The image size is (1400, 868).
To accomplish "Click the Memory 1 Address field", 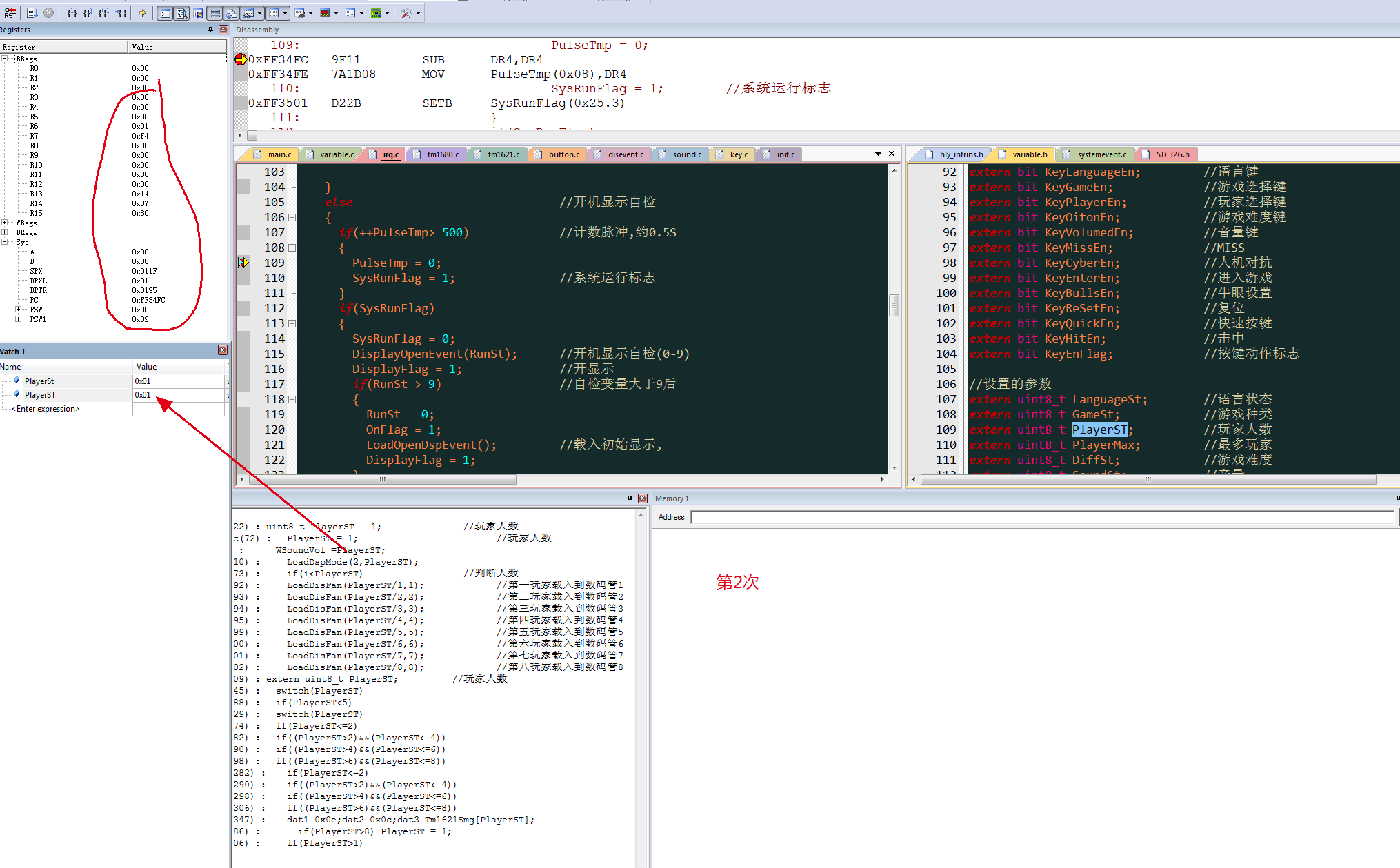I will coord(1042,517).
